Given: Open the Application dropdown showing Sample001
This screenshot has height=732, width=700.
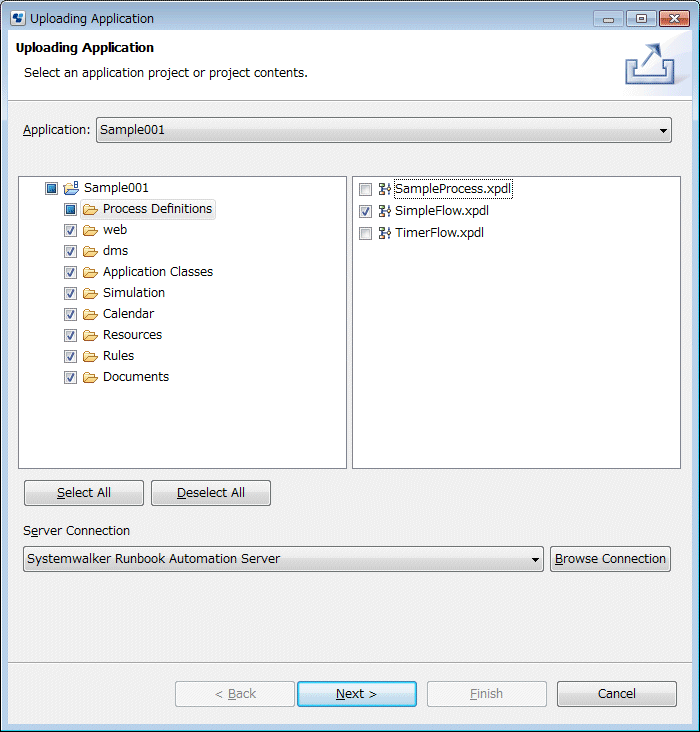Looking at the screenshot, I should tap(384, 130).
